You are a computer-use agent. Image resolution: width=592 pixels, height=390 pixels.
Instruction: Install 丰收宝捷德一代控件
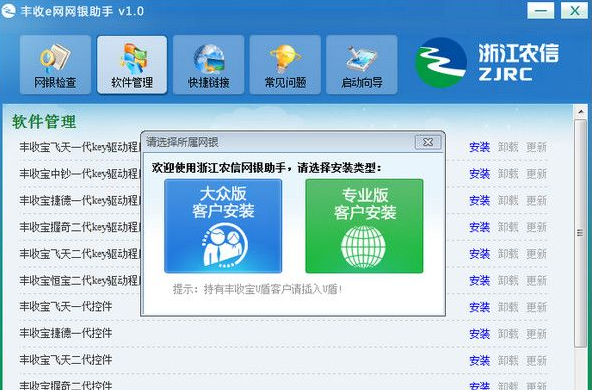[x=479, y=334]
